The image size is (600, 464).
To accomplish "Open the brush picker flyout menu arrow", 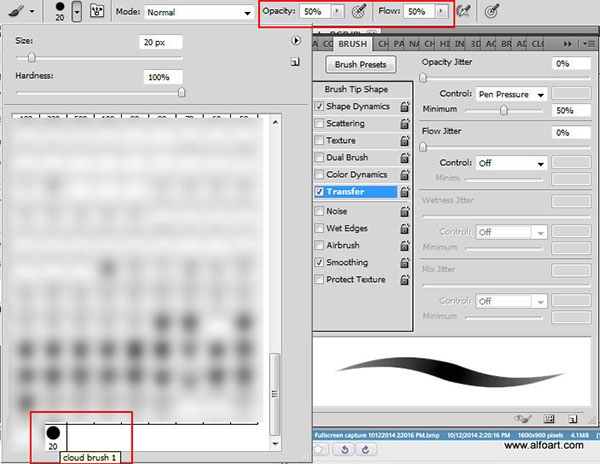I will point(296,40).
